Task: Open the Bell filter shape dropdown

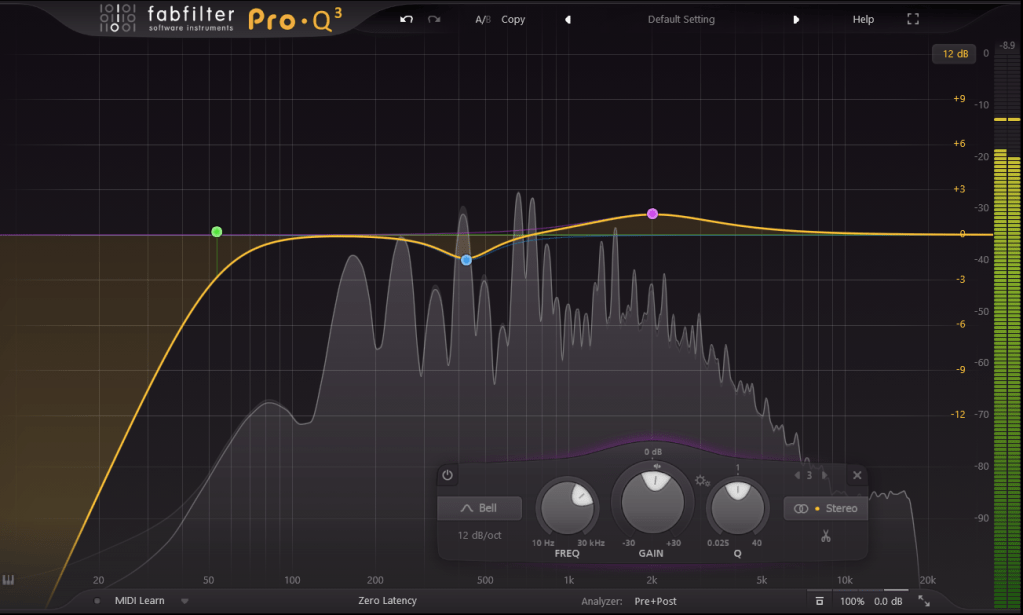Action: pos(479,508)
